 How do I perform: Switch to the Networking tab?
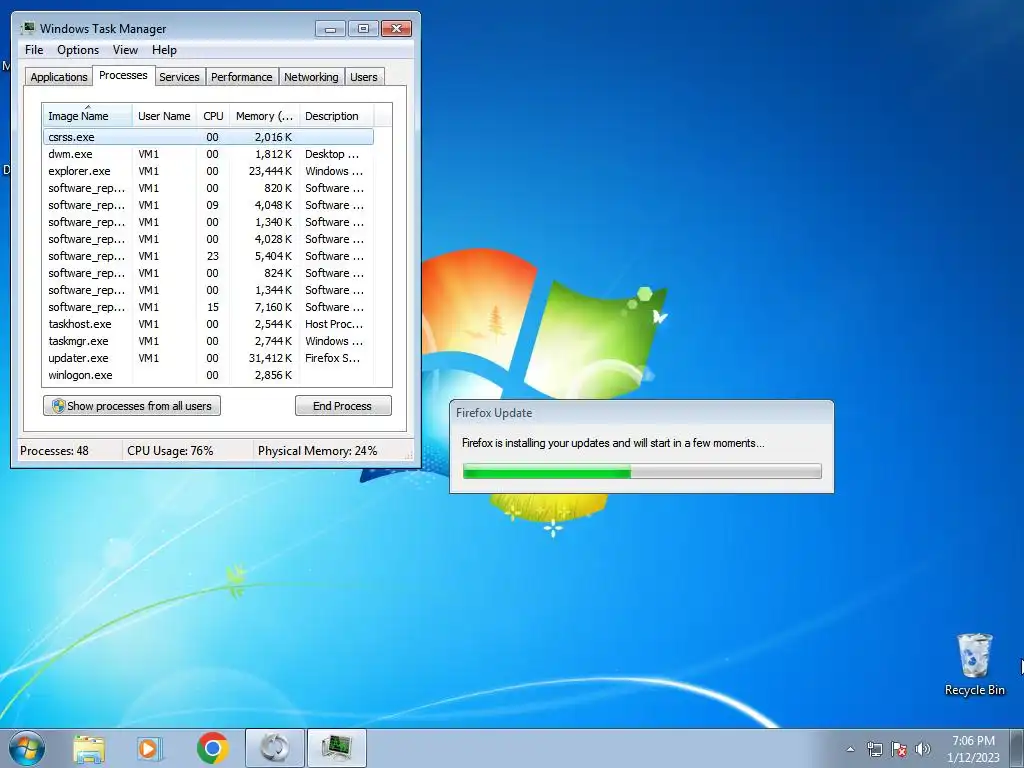pos(311,77)
